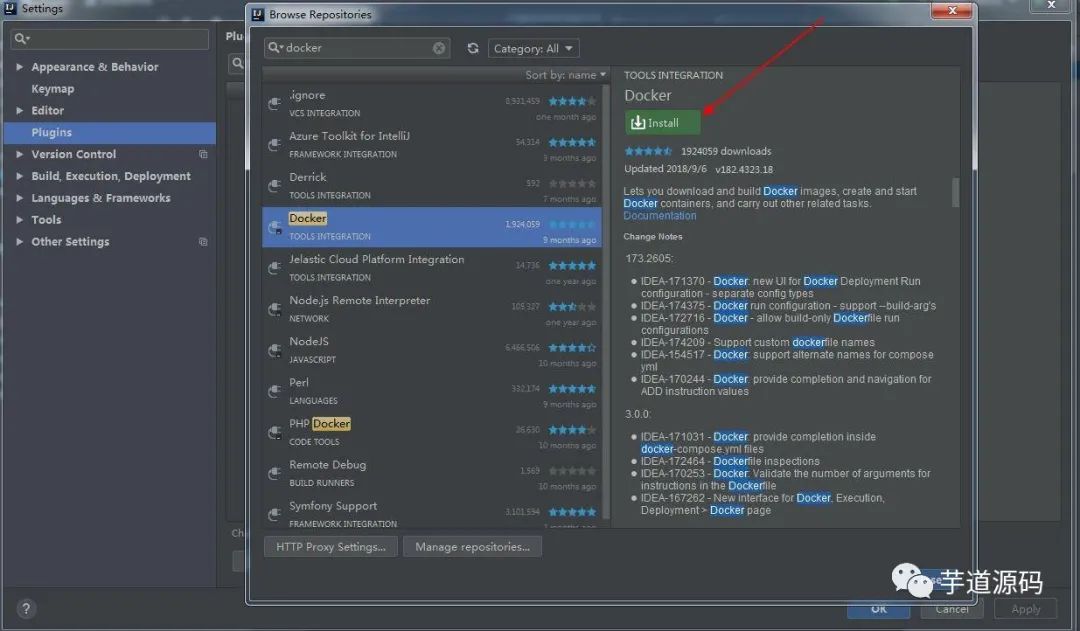Open the Sort by: name dropdown
This screenshot has height=631, width=1080.
(x=565, y=75)
